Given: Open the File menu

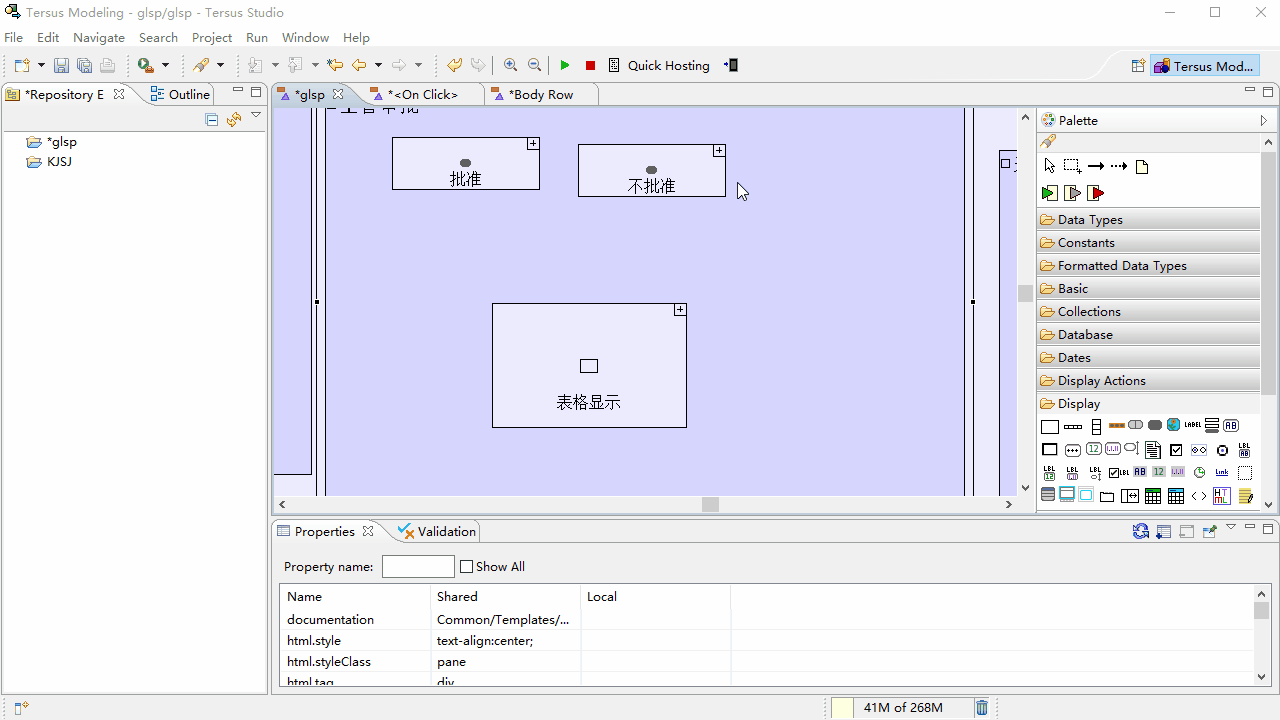Looking at the screenshot, I should 14,37.
